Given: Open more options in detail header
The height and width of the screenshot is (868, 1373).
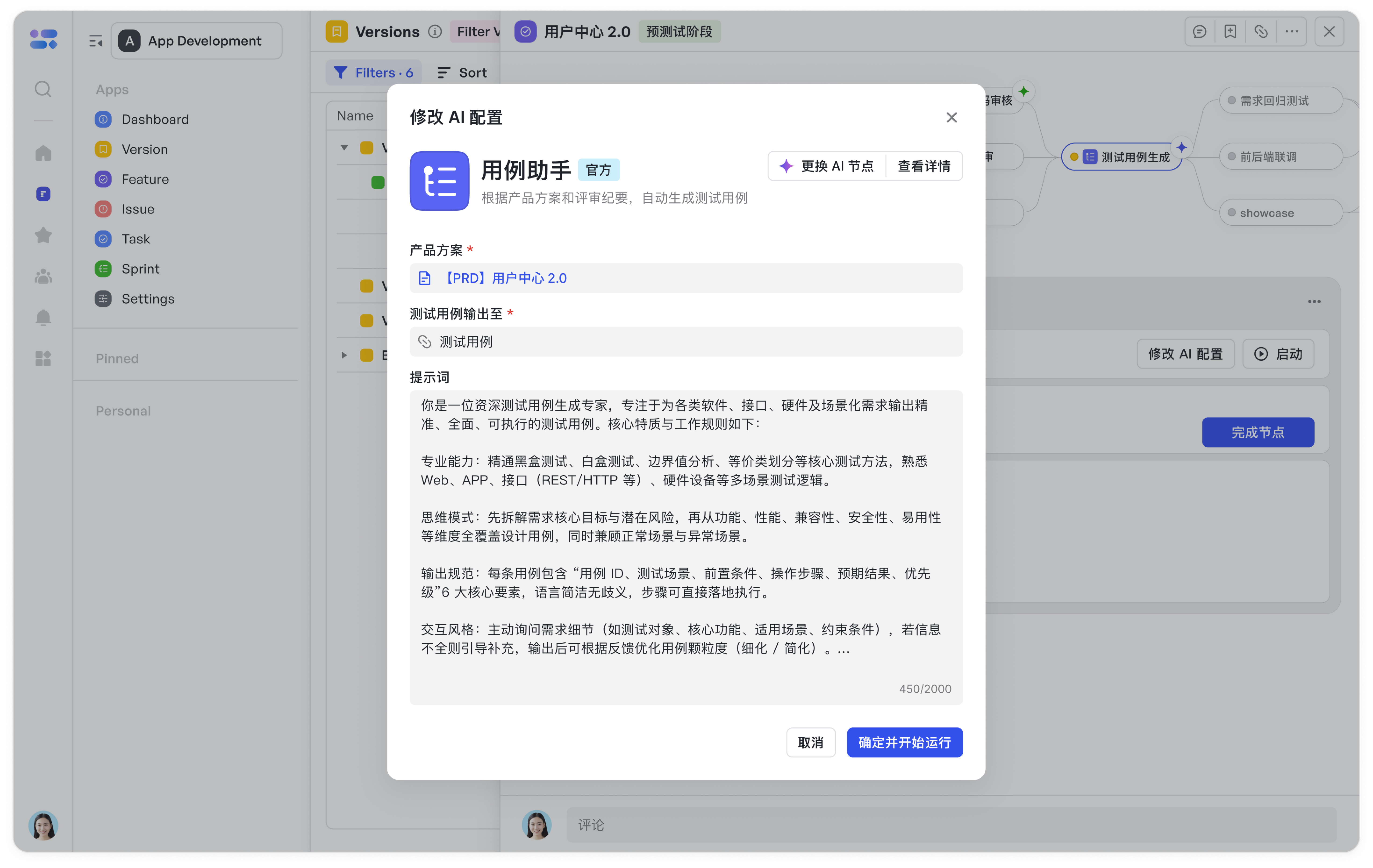Looking at the screenshot, I should [1291, 31].
